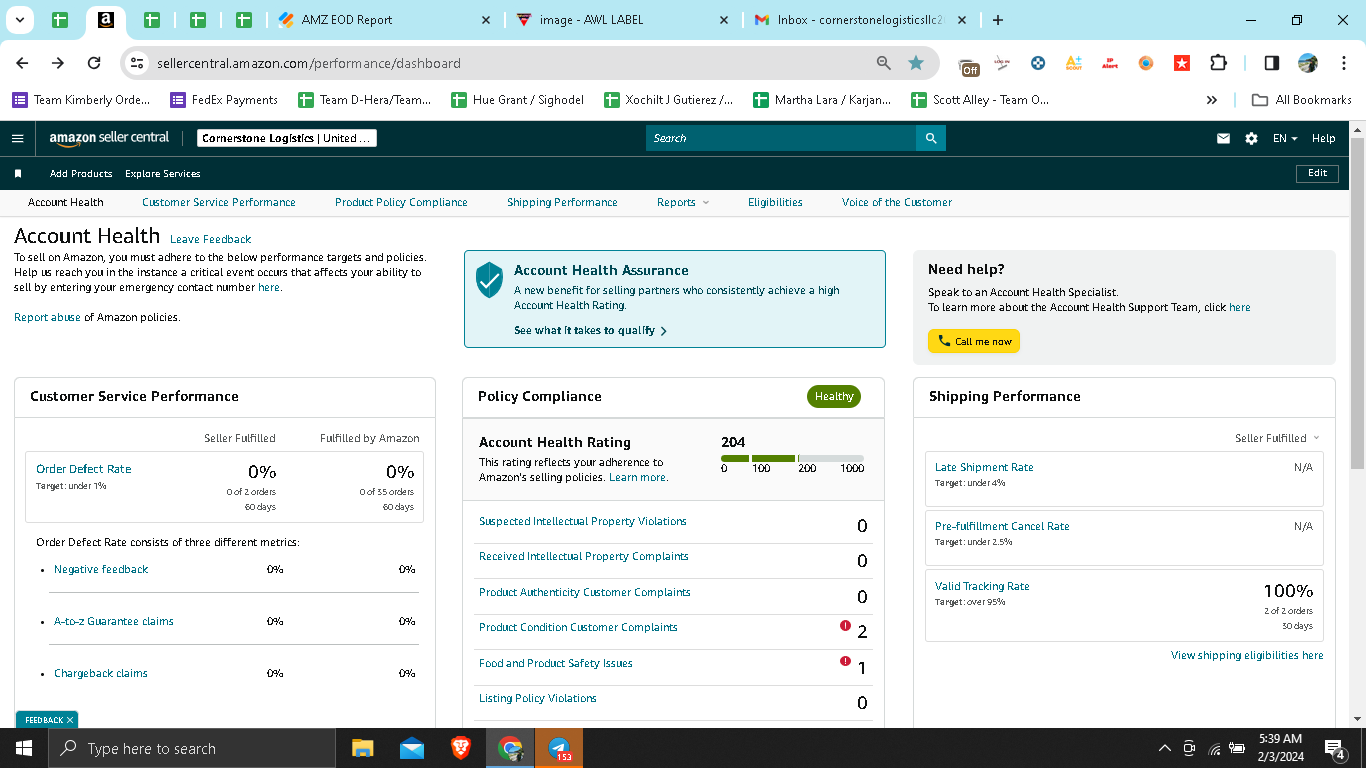Close the FEEDBACK widget
This screenshot has width=1366, height=768.
click(x=70, y=720)
